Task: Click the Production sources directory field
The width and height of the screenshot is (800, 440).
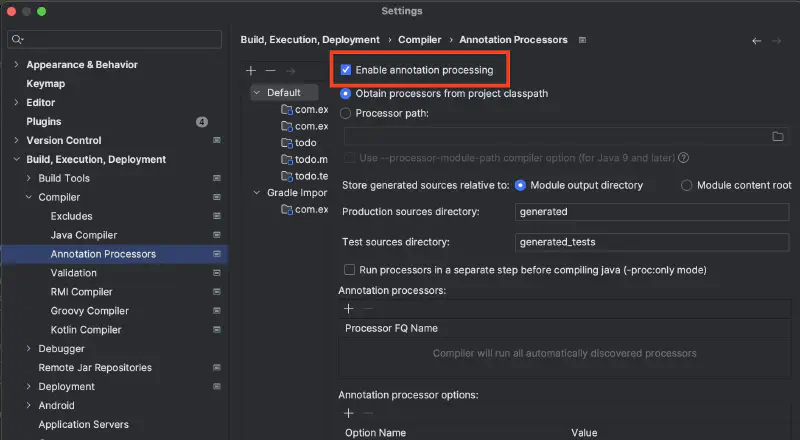Action: [x=652, y=211]
